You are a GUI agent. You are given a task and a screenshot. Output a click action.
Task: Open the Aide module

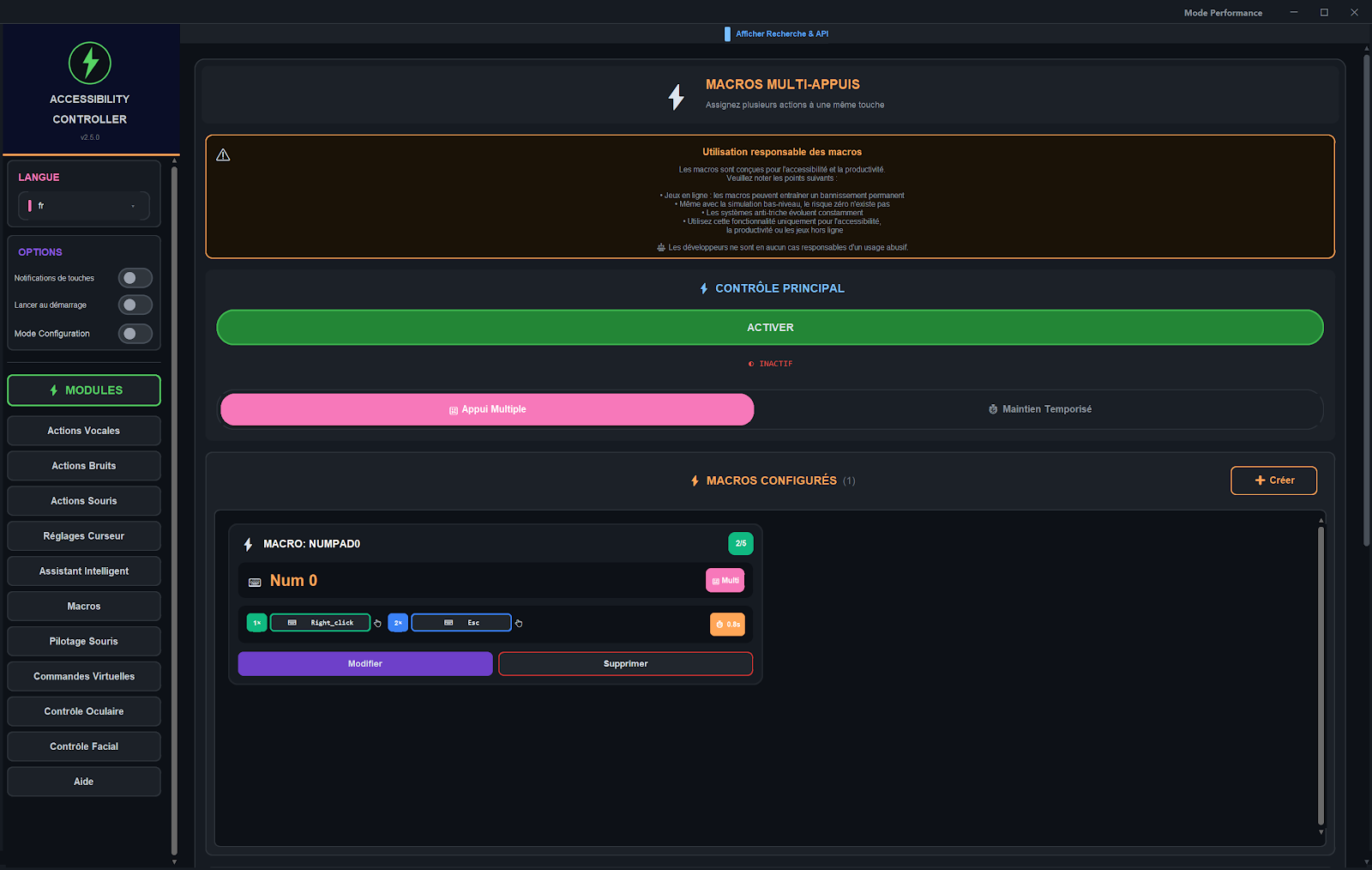(84, 782)
